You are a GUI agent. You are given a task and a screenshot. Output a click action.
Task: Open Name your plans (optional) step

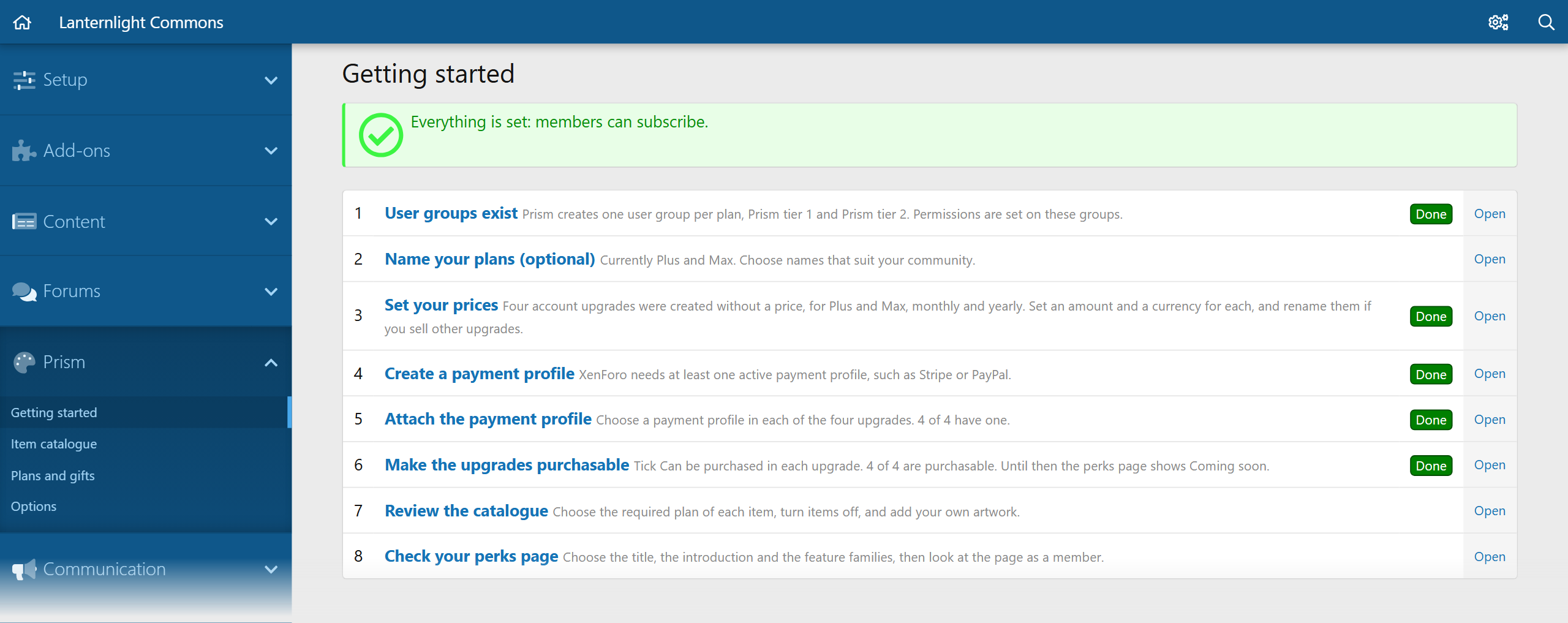tap(489, 259)
